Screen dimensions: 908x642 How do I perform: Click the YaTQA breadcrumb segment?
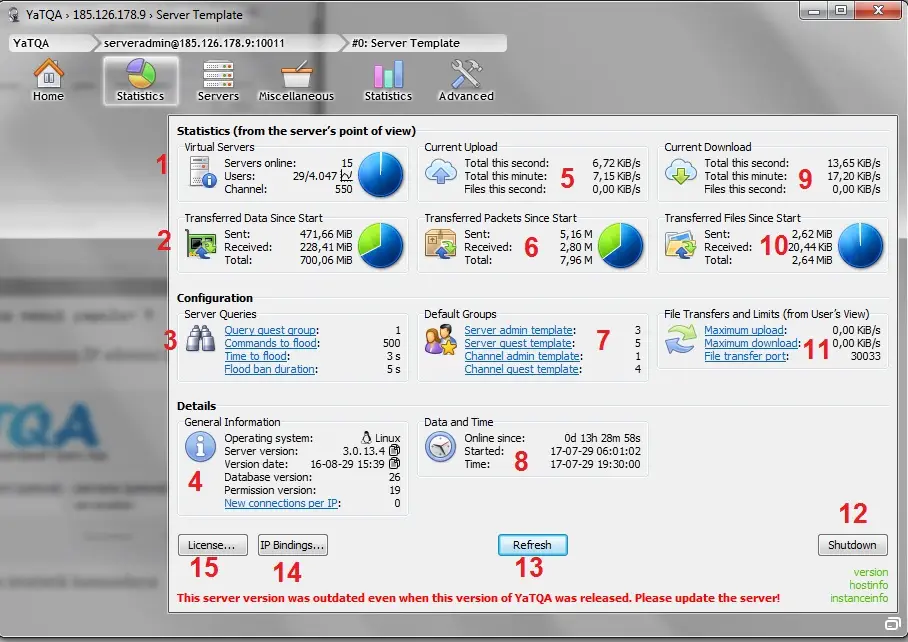(x=50, y=43)
